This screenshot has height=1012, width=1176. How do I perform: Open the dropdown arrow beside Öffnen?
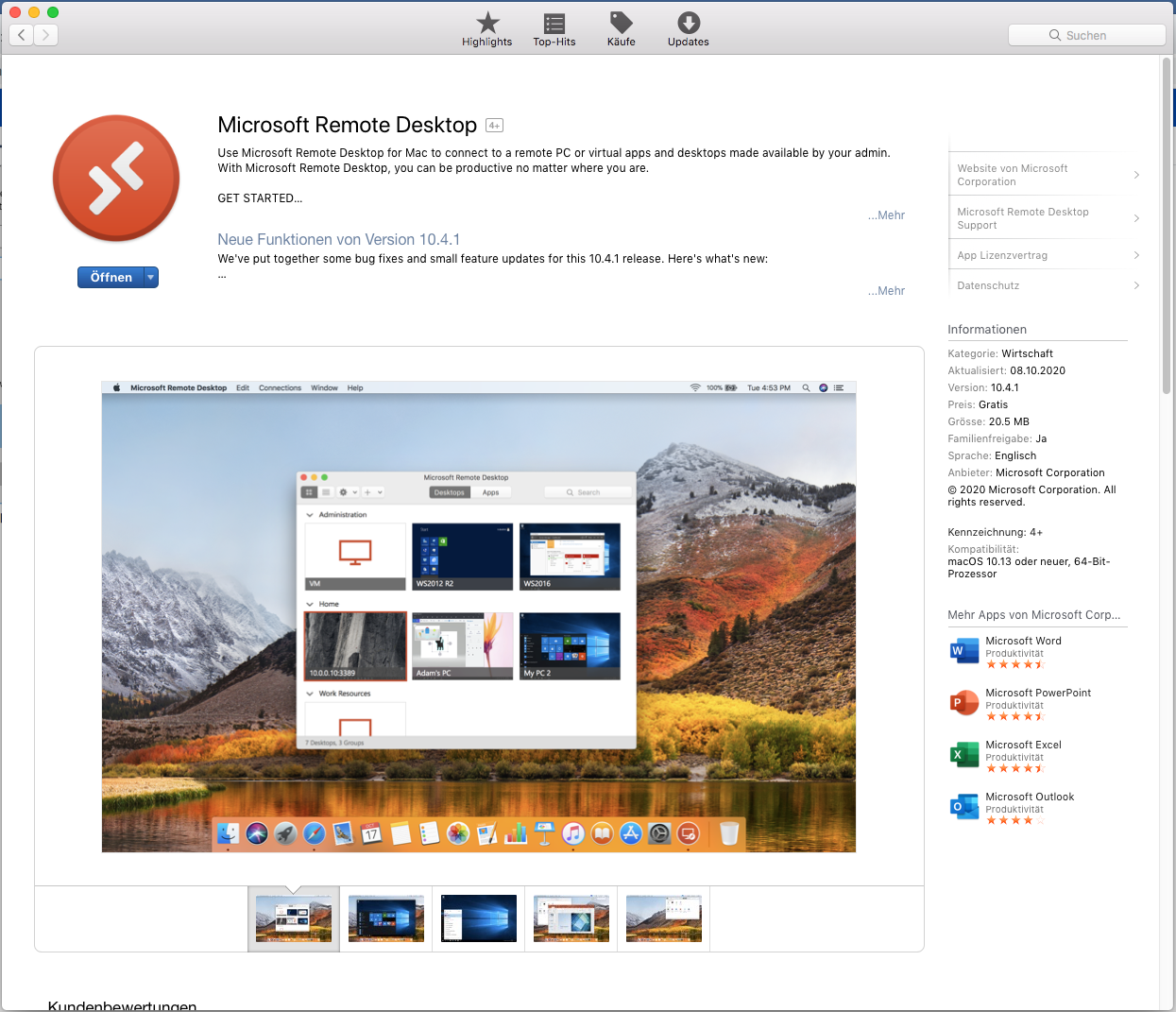(151, 277)
